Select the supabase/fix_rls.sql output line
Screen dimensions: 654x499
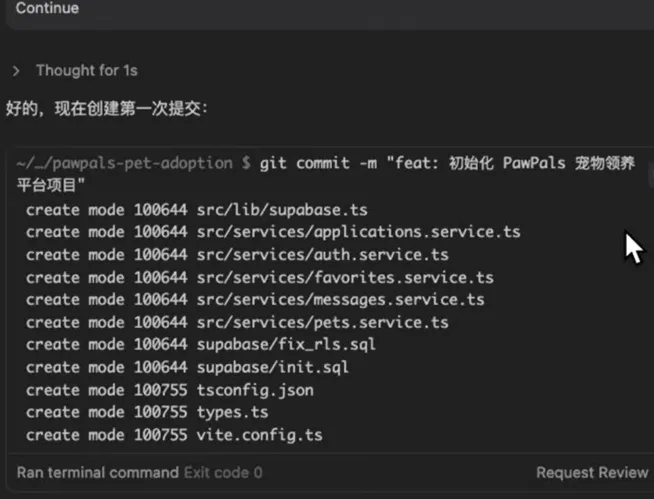(x=200, y=345)
